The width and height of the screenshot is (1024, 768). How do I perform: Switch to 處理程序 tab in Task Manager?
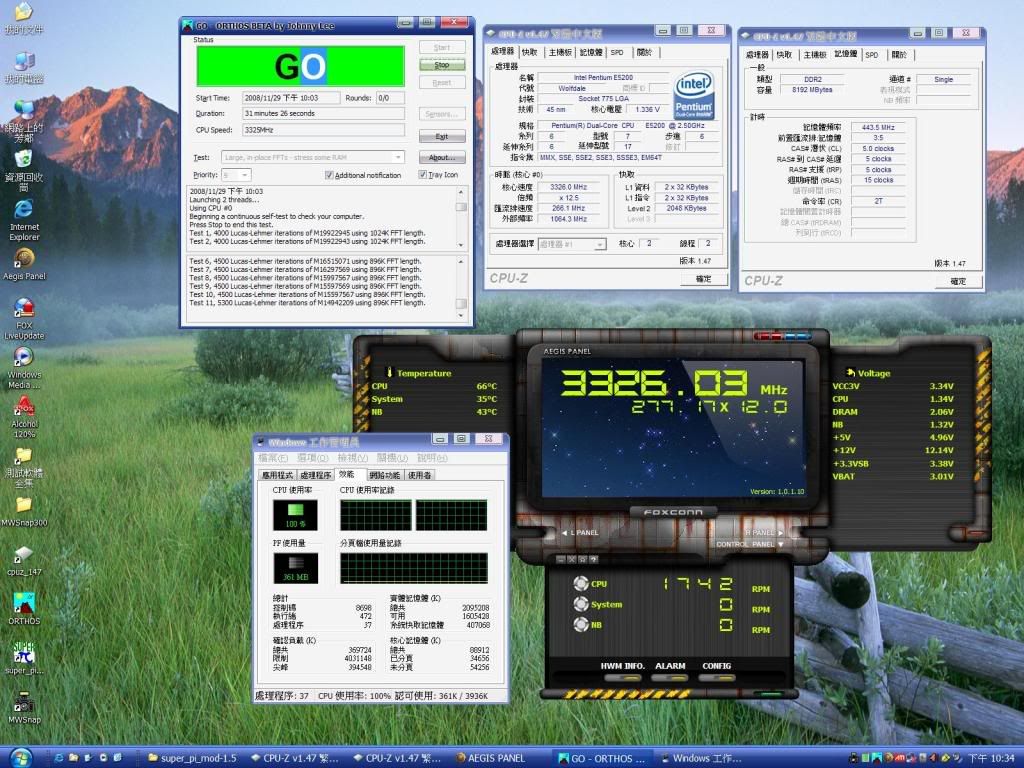(315, 475)
